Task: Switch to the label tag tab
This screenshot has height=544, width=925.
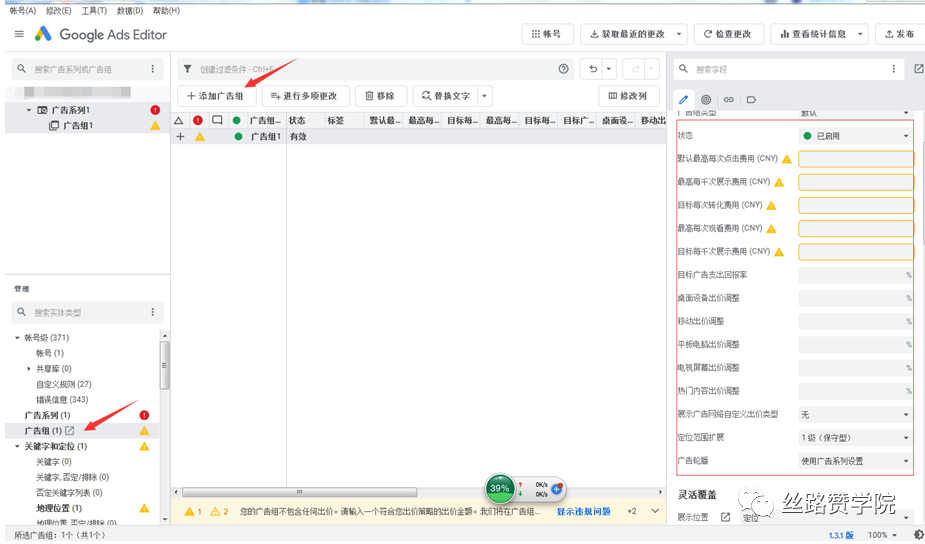Action: (751, 99)
